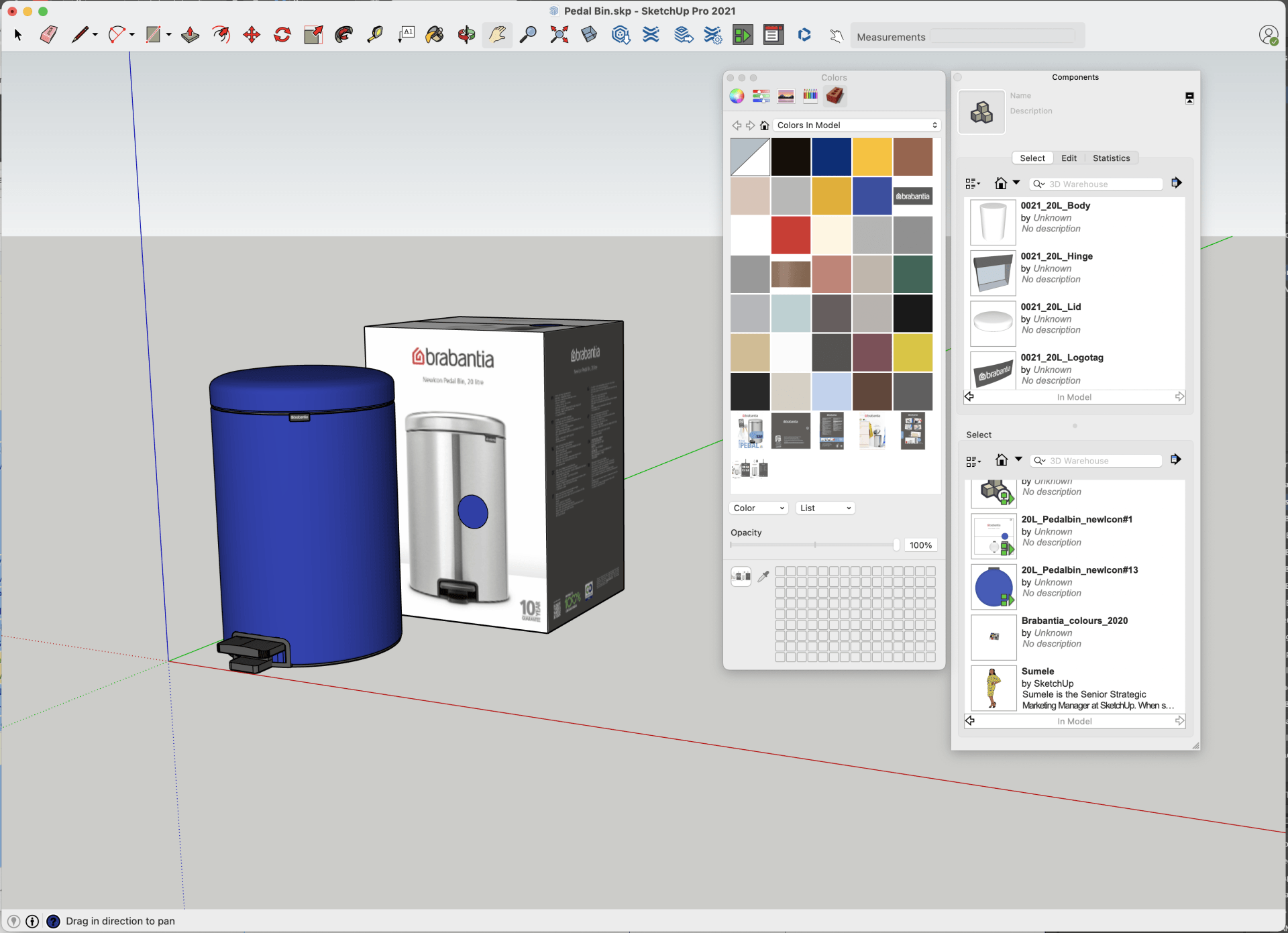Select the Eraser tool
The height and width of the screenshot is (933, 1288).
tap(48, 34)
